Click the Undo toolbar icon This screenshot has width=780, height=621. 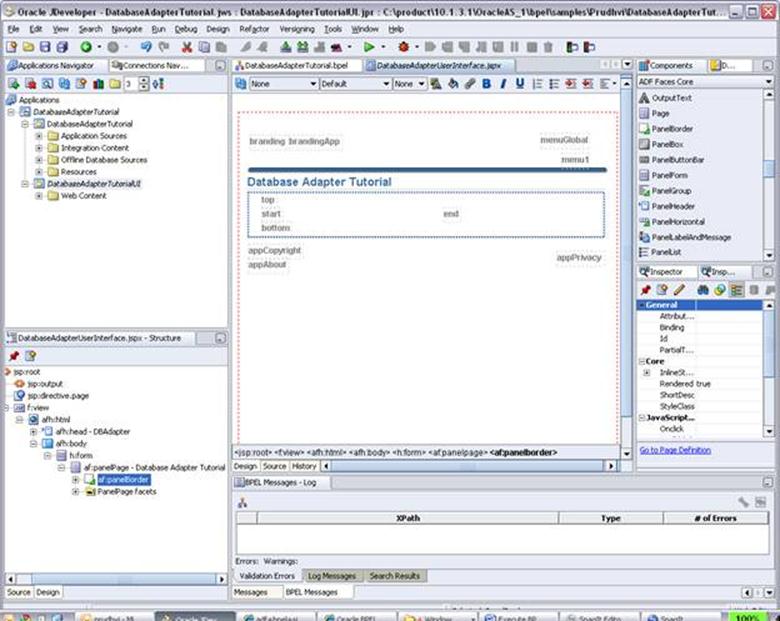tap(146, 47)
